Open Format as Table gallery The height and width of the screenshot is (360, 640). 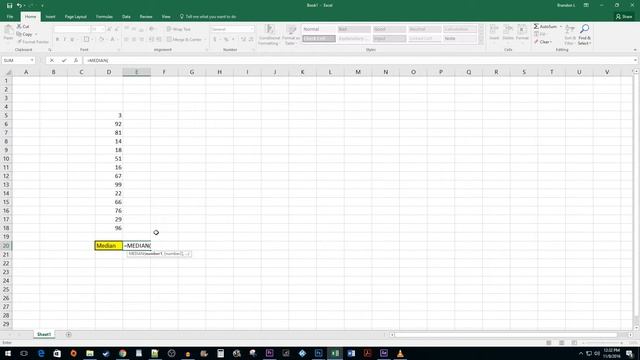[x=291, y=34]
